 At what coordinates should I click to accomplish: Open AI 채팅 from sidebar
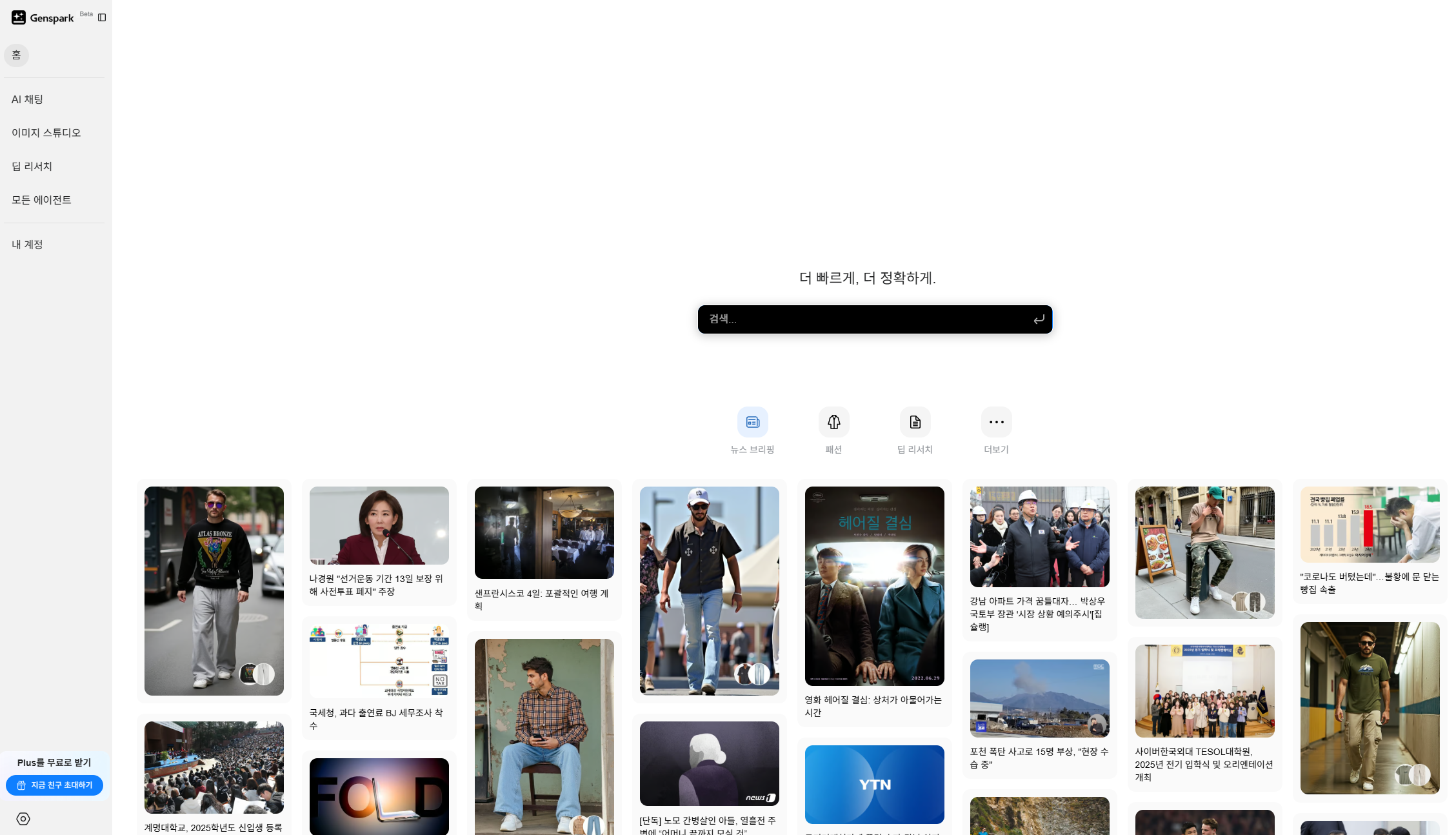tap(27, 99)
